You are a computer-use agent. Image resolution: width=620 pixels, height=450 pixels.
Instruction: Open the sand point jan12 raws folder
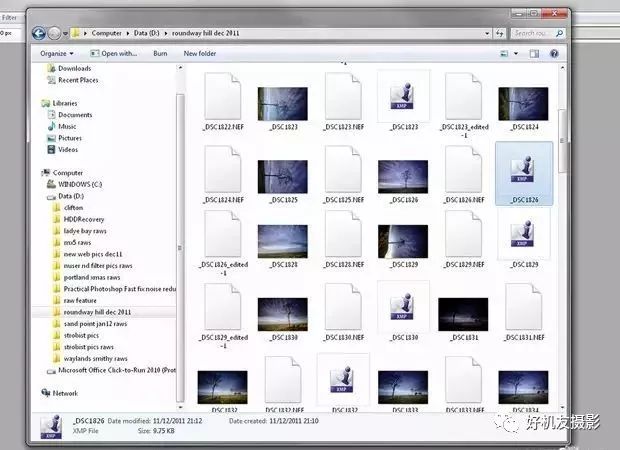pos(93,324)
